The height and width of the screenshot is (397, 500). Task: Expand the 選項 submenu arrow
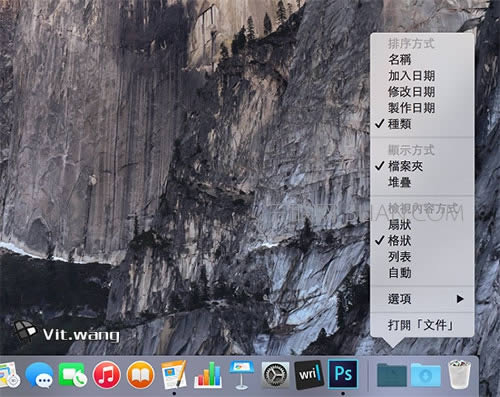coord(460,299)
